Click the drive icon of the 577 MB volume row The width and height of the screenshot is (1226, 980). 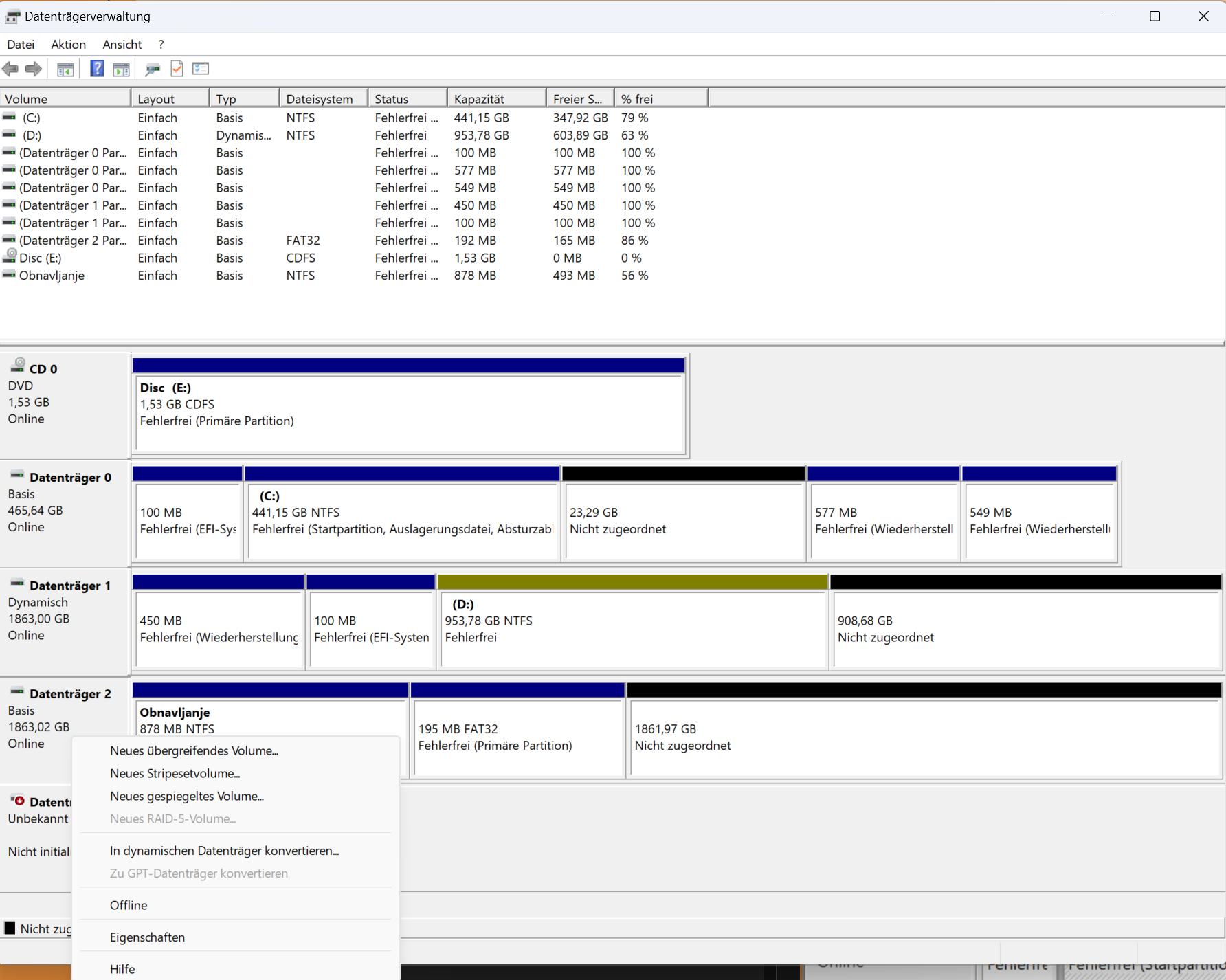point(10,170)
